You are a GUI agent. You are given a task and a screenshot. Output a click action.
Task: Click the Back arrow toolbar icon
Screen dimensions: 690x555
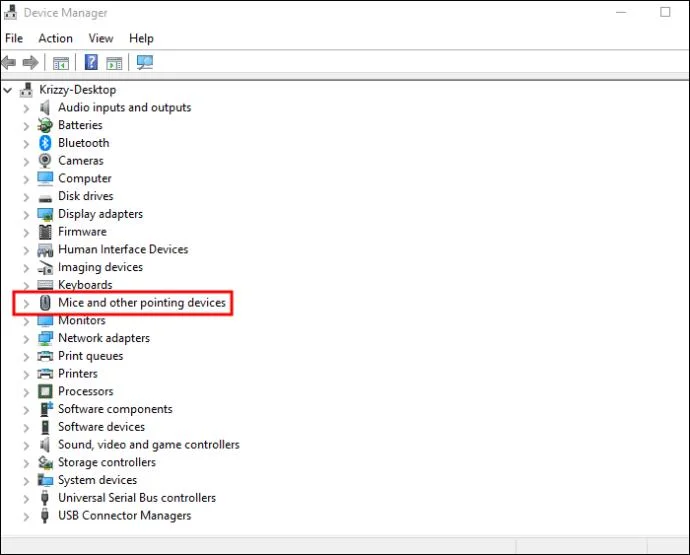pos(9,62)
